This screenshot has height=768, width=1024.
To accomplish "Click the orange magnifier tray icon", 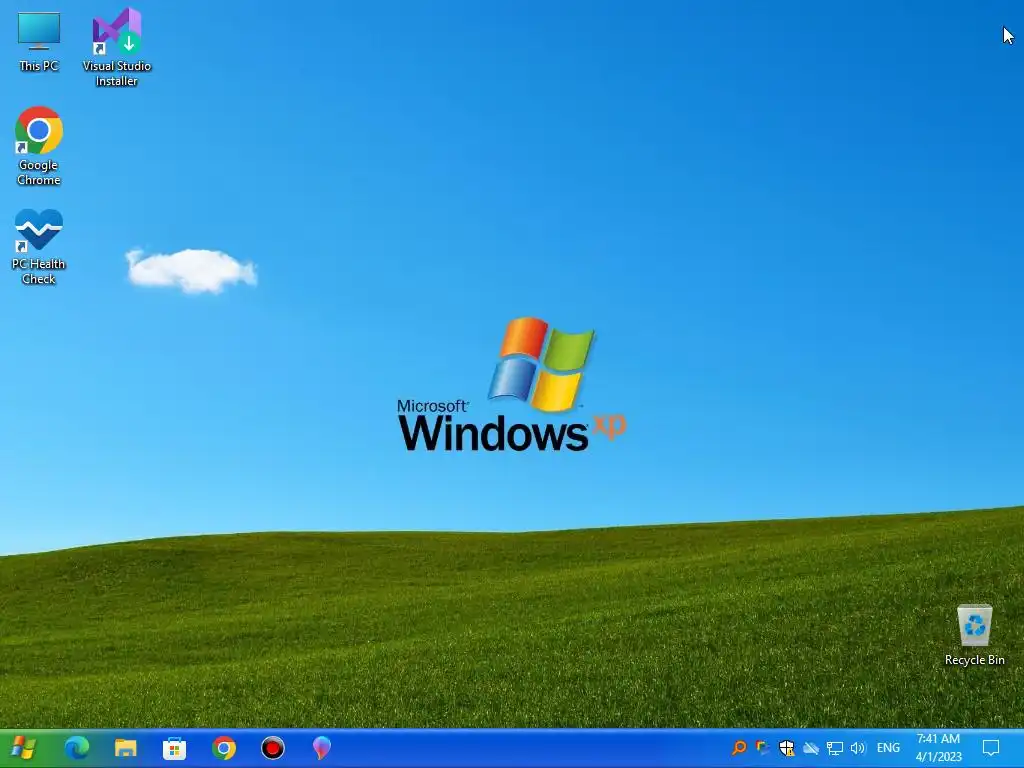I will (739, 748).
